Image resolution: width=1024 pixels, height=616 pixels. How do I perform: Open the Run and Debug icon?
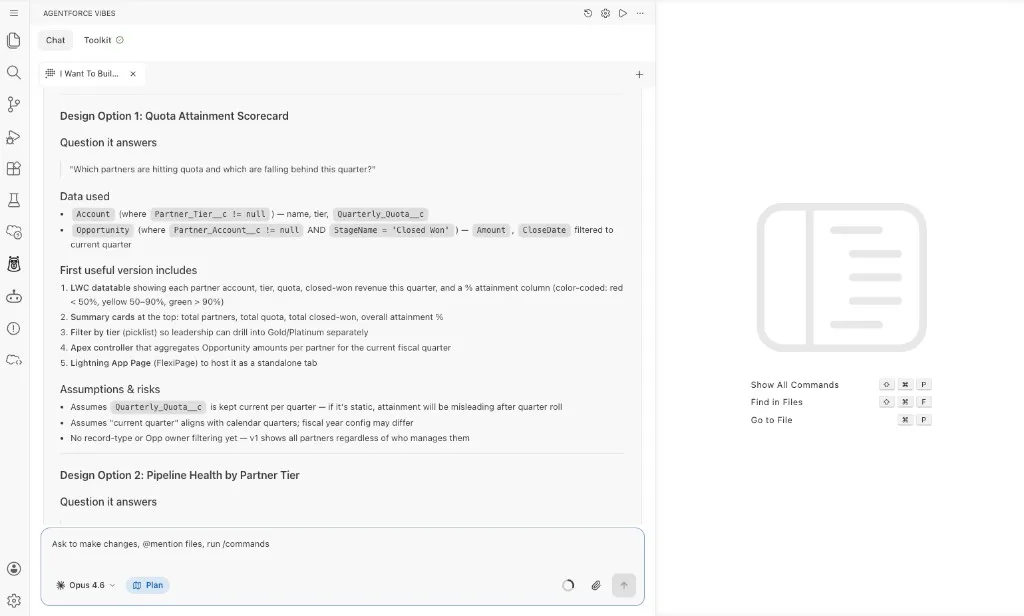point(14,137)
